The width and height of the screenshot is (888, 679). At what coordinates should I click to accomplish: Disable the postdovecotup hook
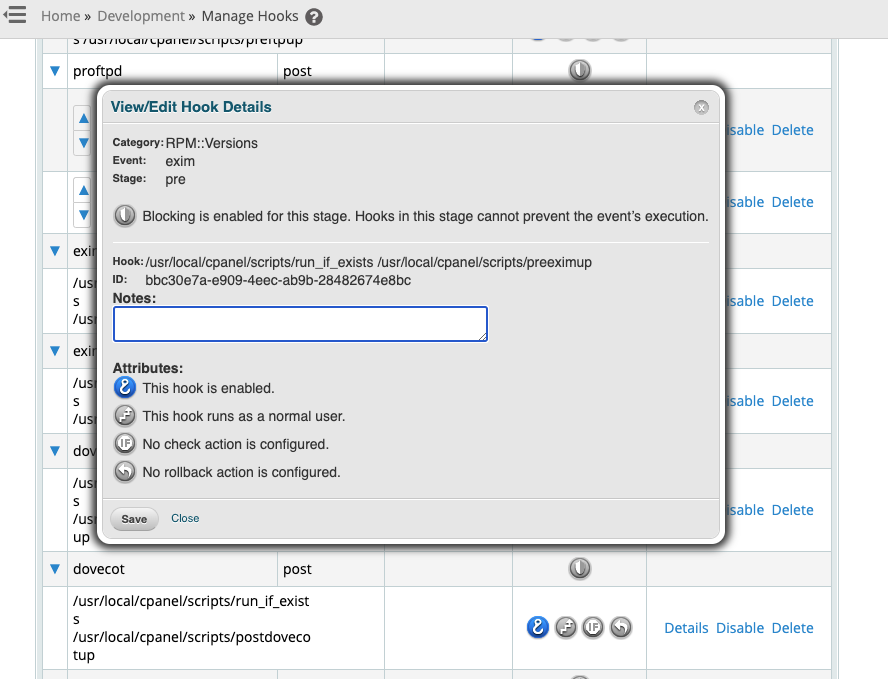[x=740, y=628]
